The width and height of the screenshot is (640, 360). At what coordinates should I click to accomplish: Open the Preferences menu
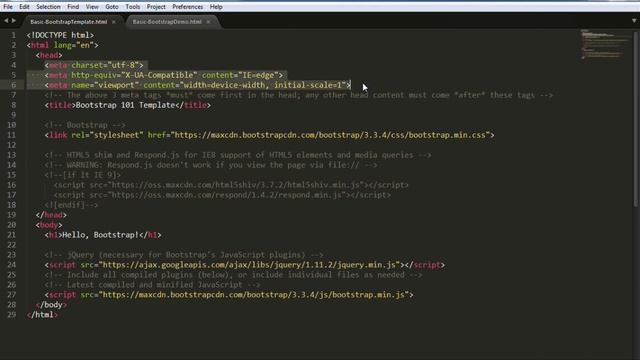click(x=187, y=7)
